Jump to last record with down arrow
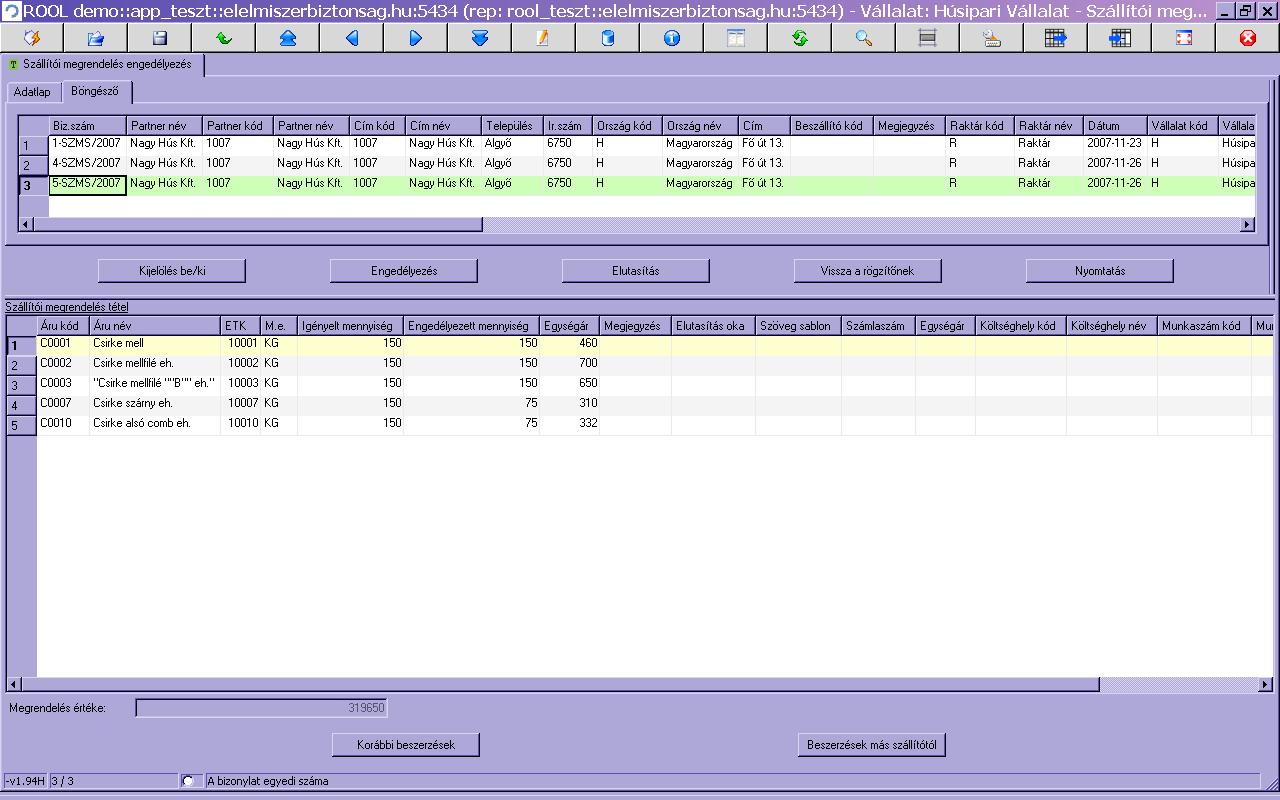 pyautogui.click(x=480, y=38)
